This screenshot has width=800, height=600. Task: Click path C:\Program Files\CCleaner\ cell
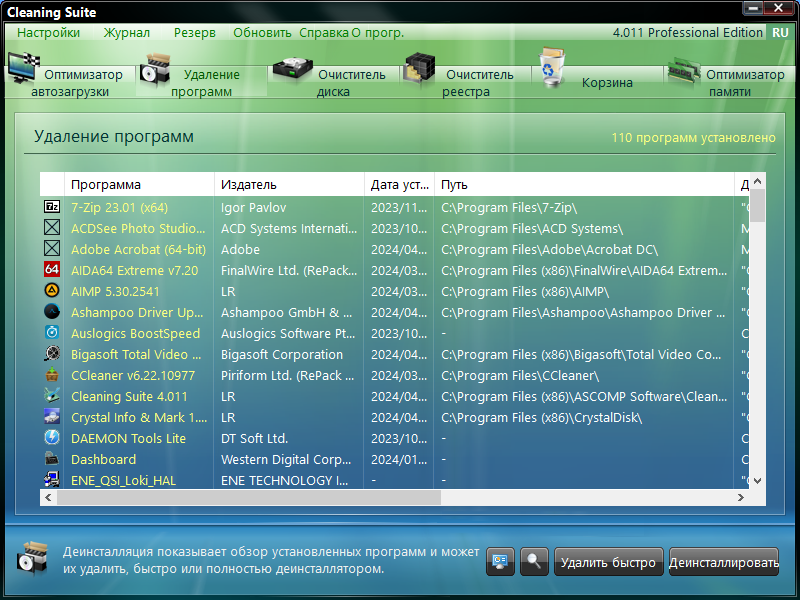[520, 375]
